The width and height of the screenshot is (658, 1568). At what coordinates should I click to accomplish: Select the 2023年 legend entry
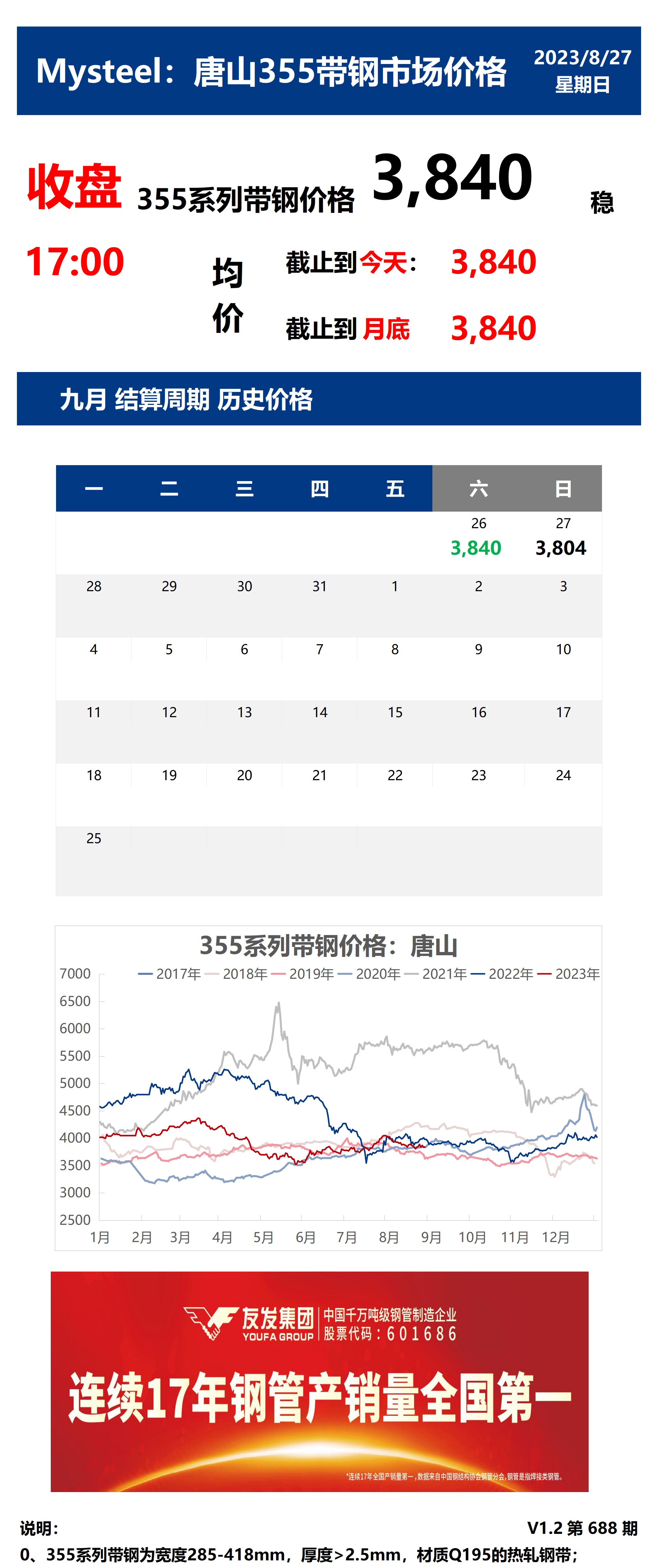pos(568,974)
